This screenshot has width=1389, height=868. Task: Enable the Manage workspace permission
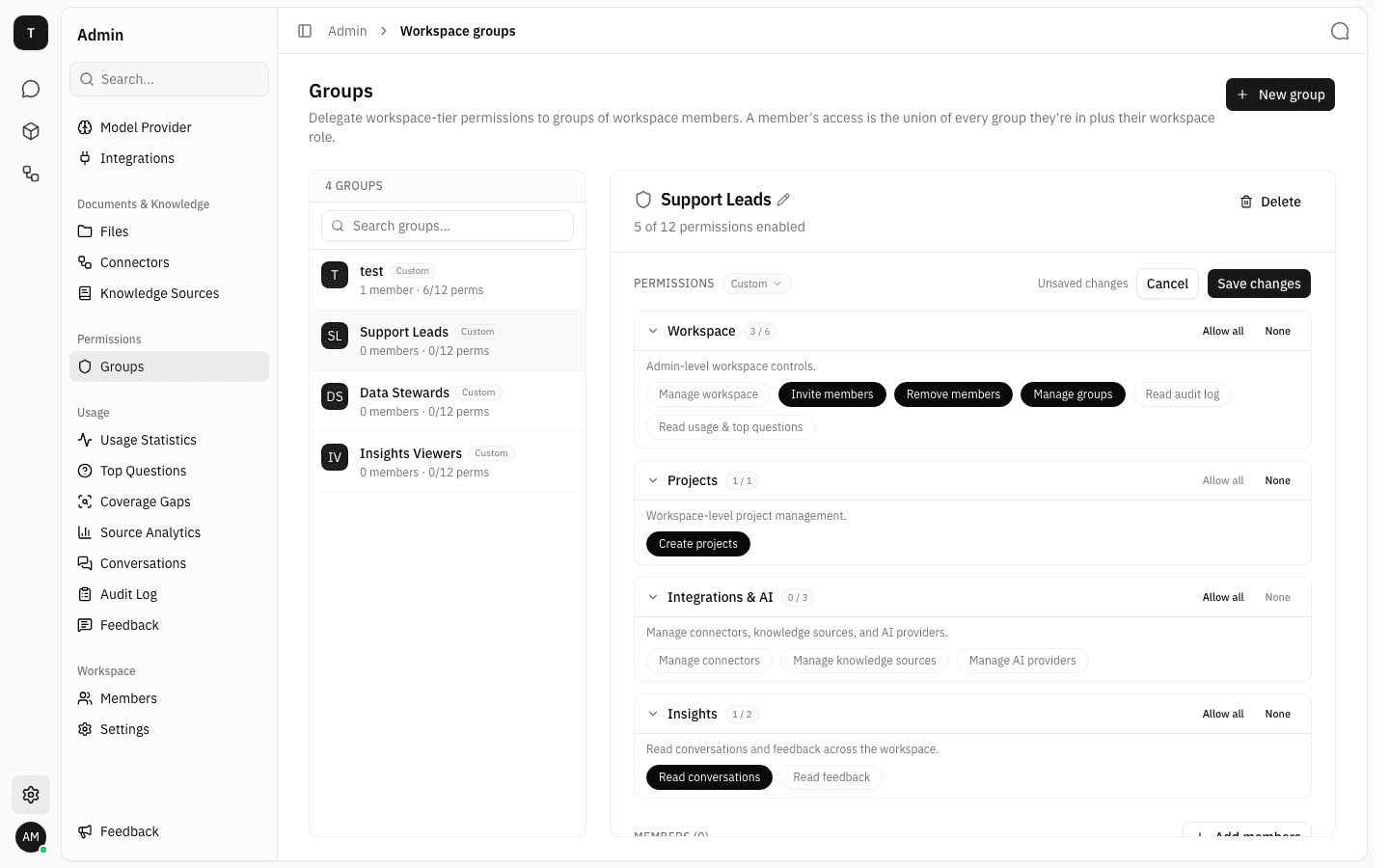(708, 394)
